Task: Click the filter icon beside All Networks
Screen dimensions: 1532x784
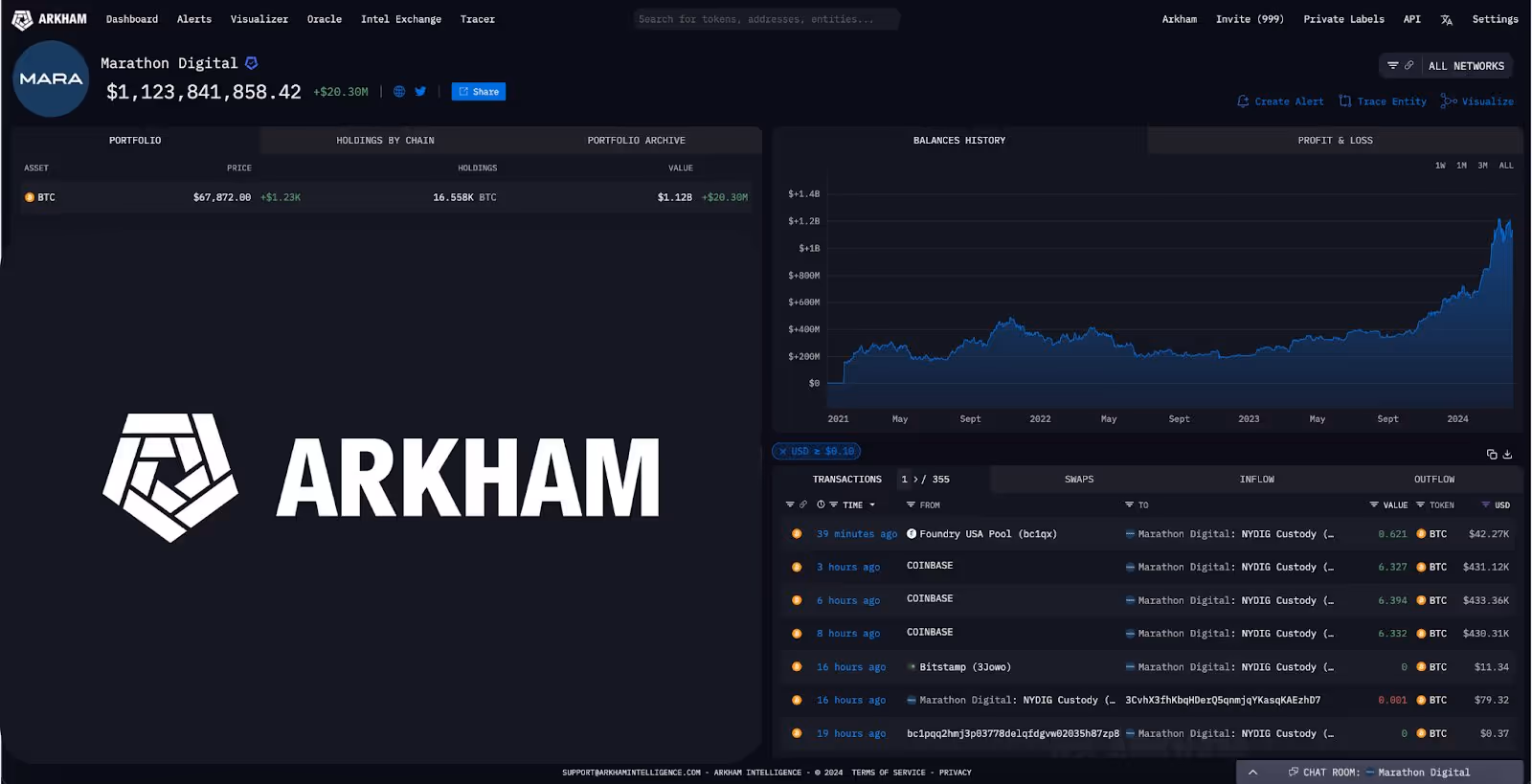Action: (1393, 65)
